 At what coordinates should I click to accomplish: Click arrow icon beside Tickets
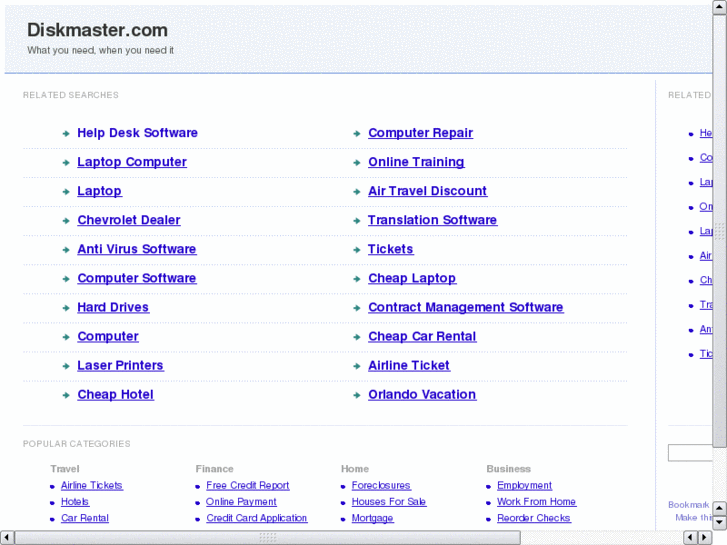click(357, 250)
